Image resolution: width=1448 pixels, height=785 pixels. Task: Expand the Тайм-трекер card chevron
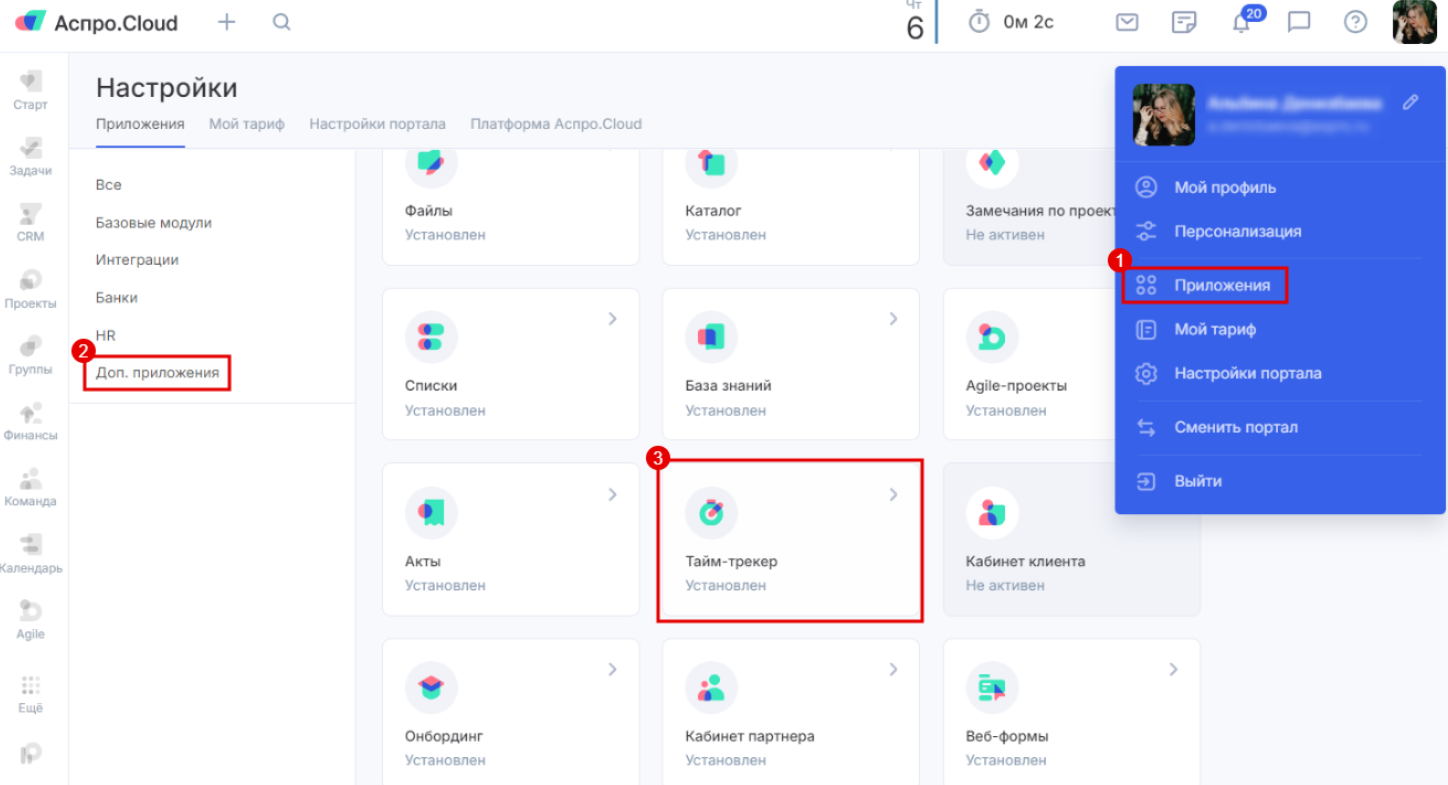coord(894,494)
